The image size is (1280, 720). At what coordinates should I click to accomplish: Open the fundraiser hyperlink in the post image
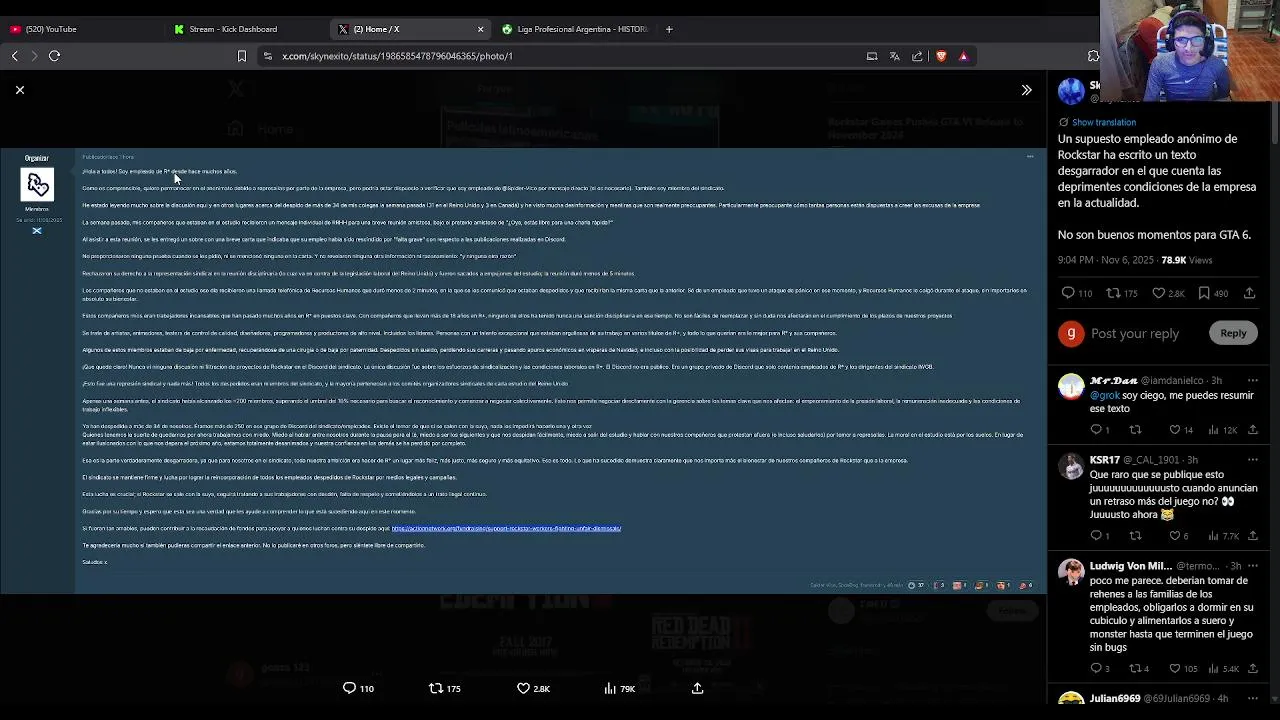[506, 528]
